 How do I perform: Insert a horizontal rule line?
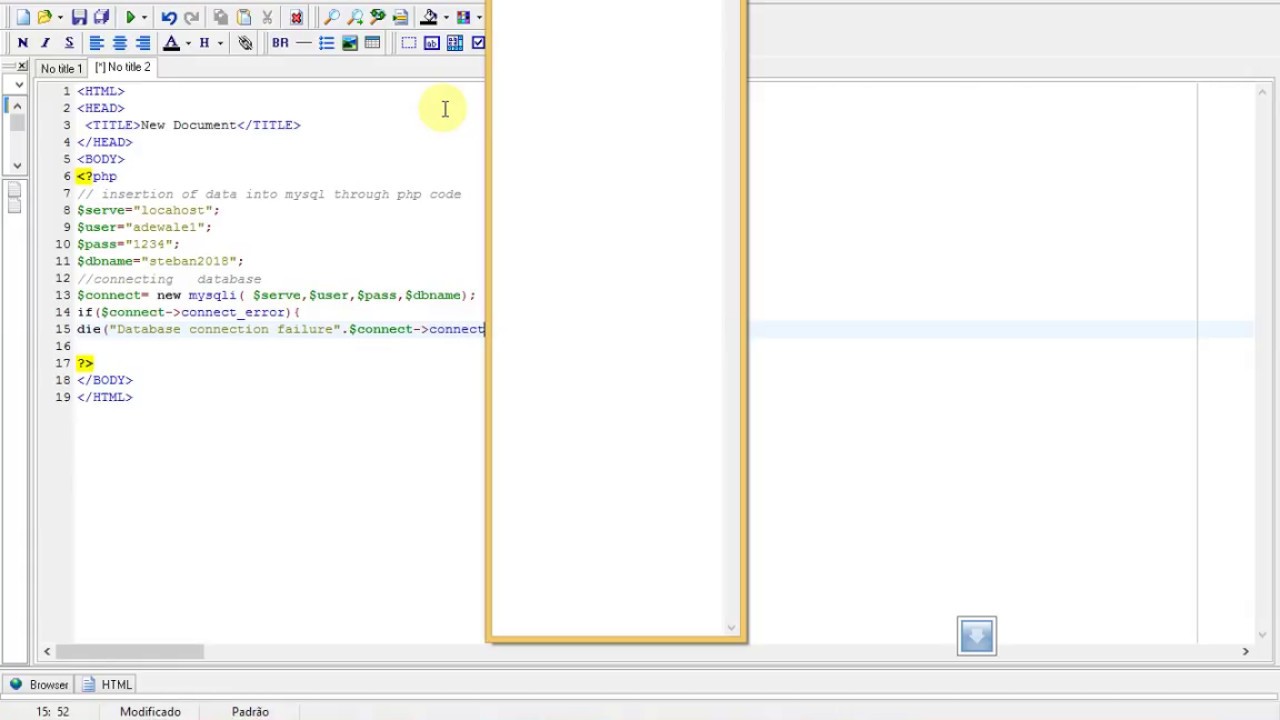tap(304, 43)
